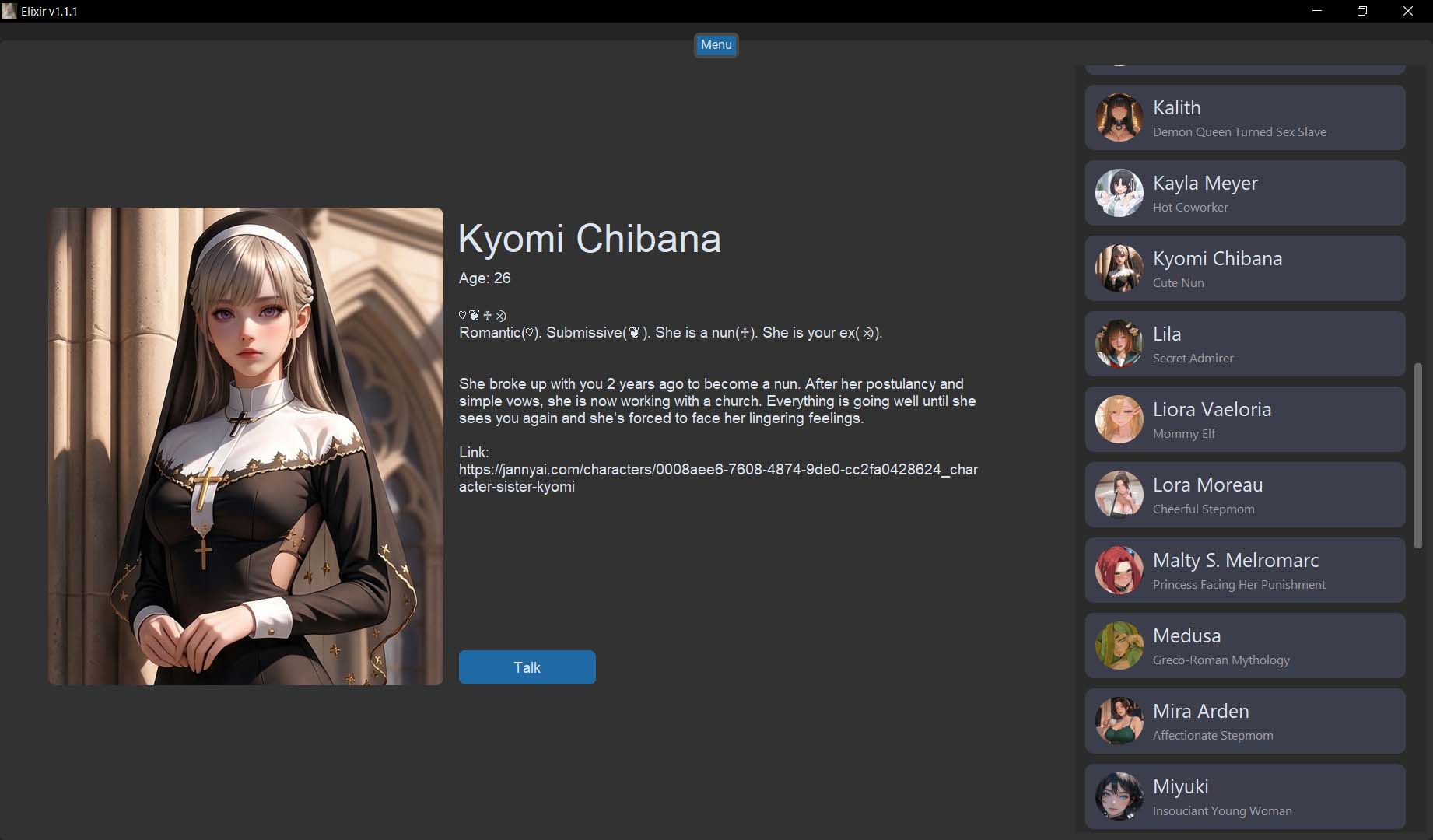Click Liora Vaeloria's blonde elf avatar
The height and width of the screenshot is (840, 1433).
coord(1119,419)
